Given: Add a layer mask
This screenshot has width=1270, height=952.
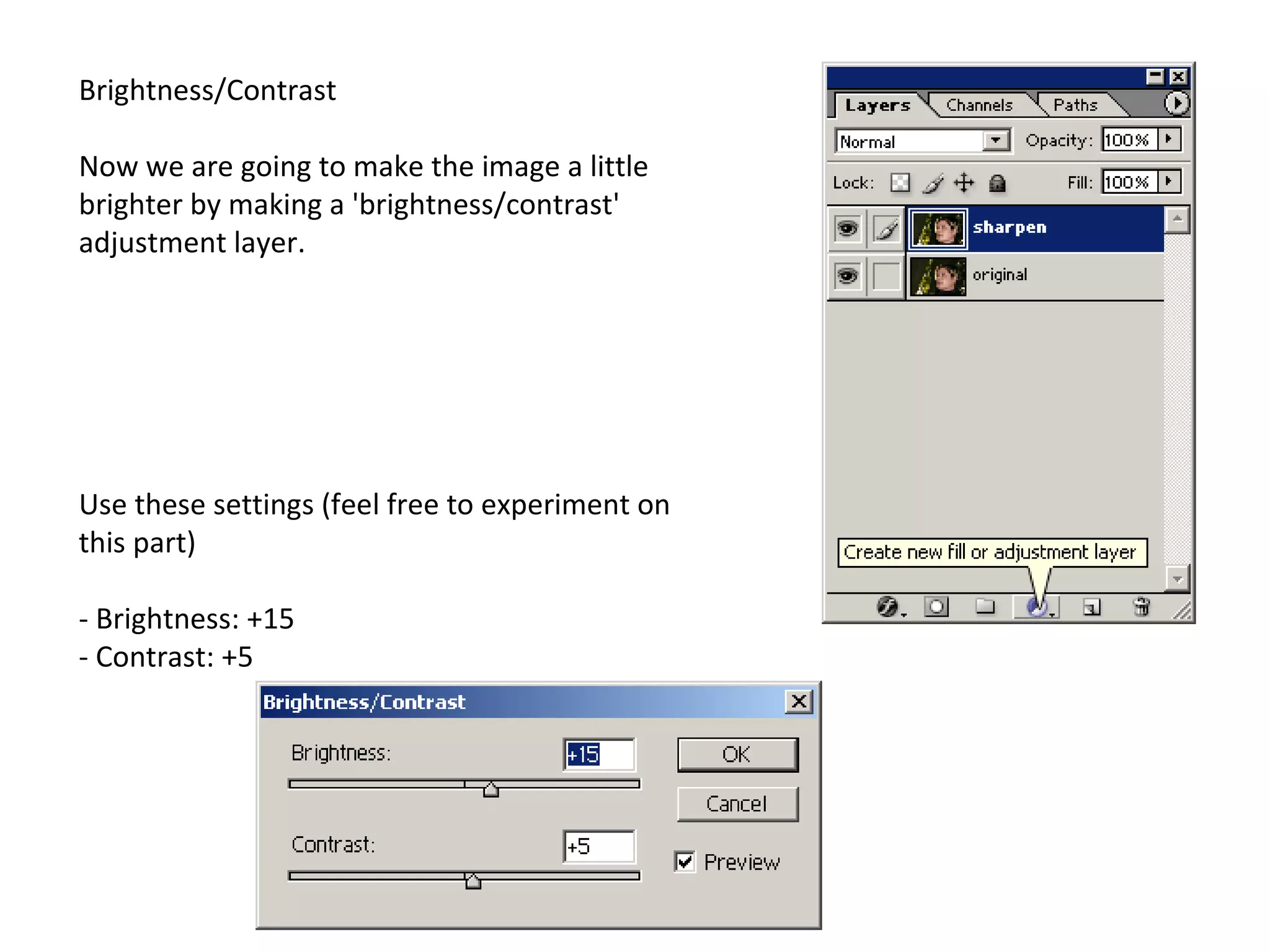Looking at the screenshot, I should pyautogui.click(x=936, y=607).
